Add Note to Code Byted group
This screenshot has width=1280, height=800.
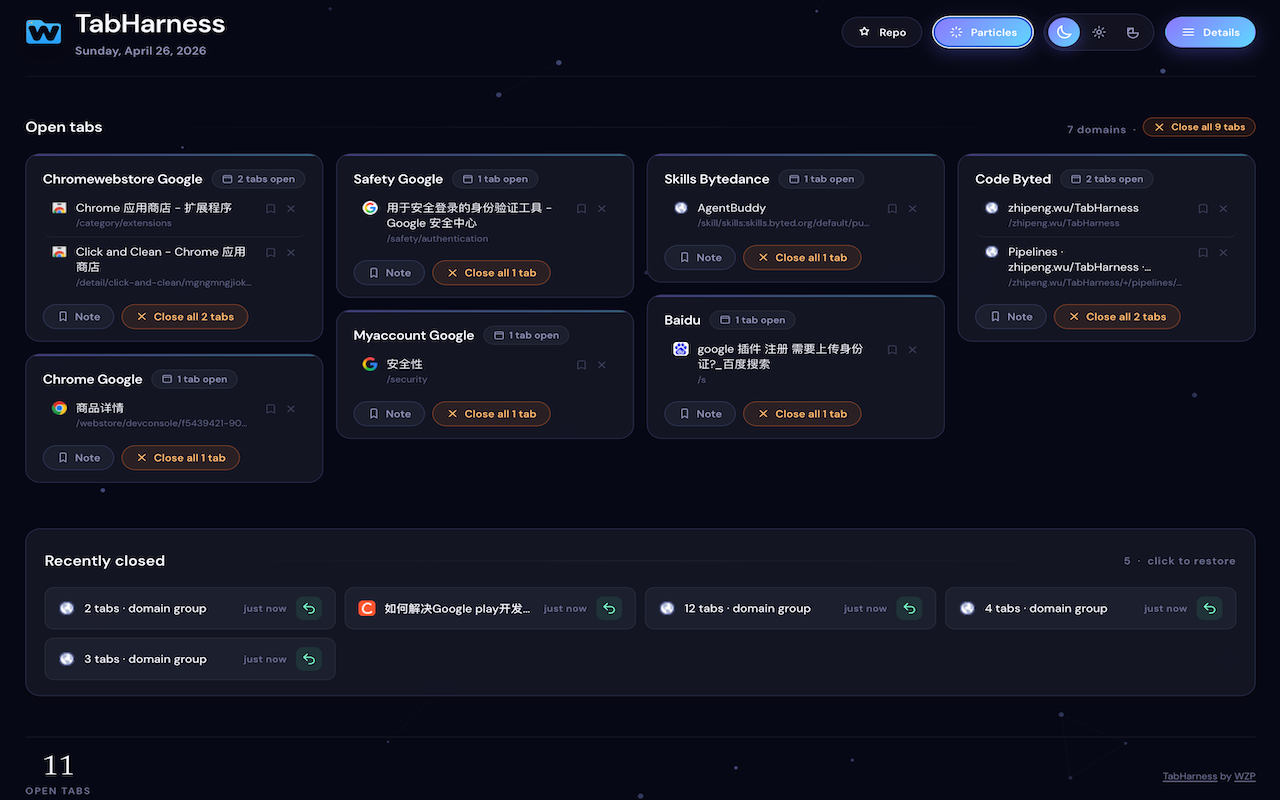point(1011,317)
